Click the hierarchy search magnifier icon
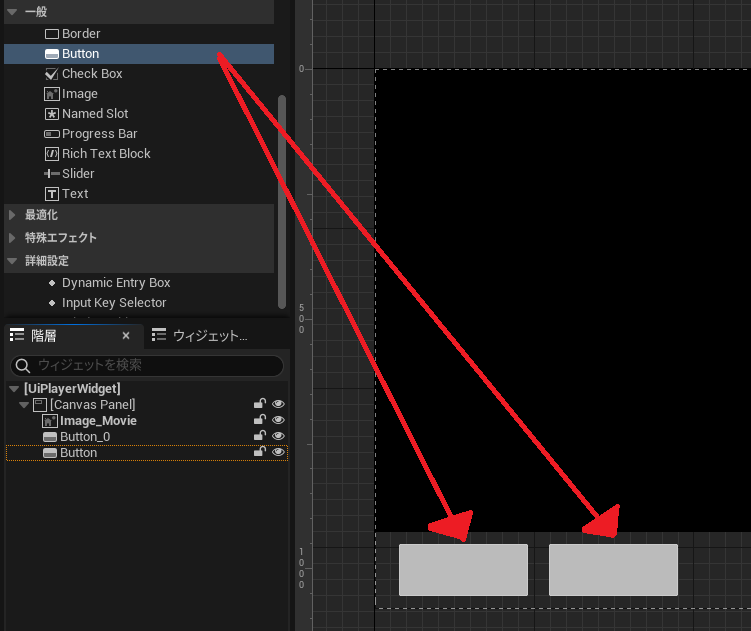Image resolution: width=751 pixels, height=631 pixels. click(22, 366)
